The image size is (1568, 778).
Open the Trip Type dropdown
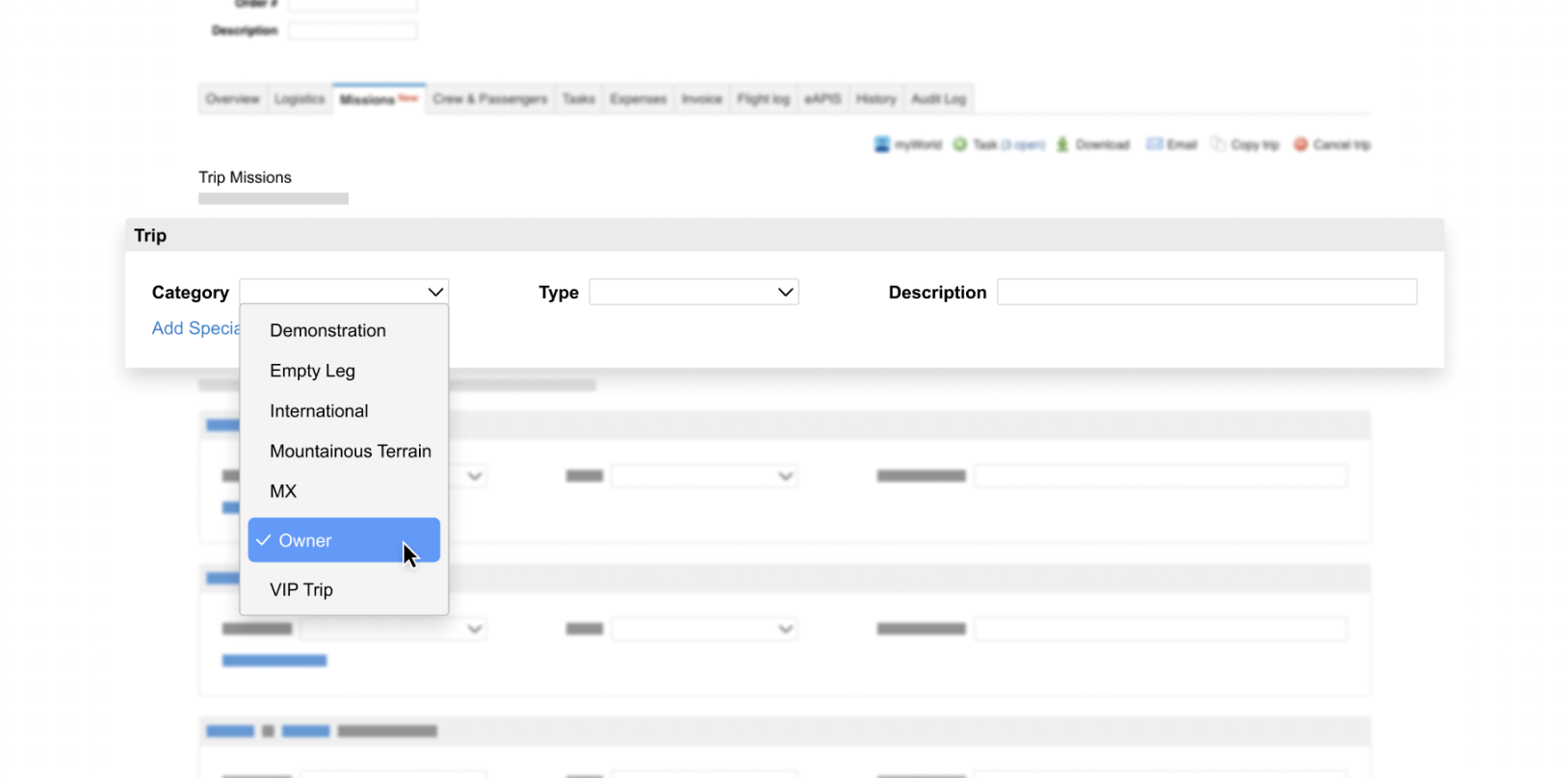coord(693,292)
